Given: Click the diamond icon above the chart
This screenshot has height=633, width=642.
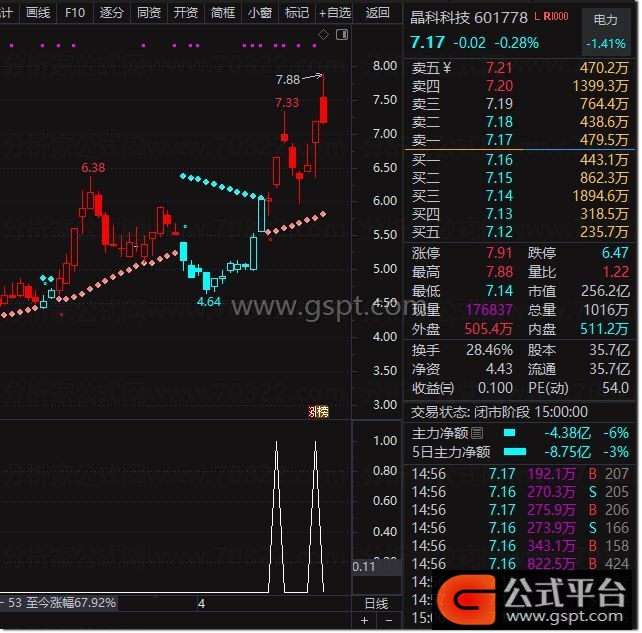Looking at the screenshot, I should coord(323,35).
